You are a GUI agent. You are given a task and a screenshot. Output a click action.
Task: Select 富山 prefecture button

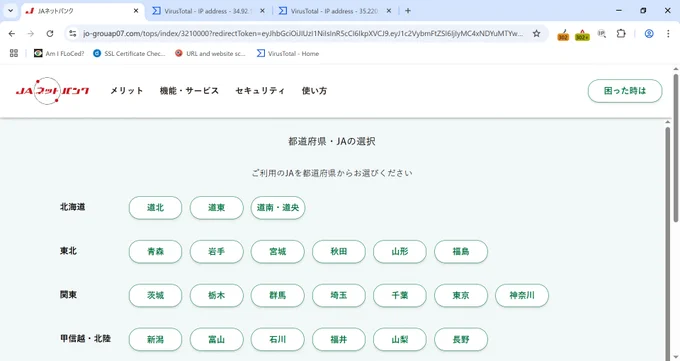click(216, 339)
